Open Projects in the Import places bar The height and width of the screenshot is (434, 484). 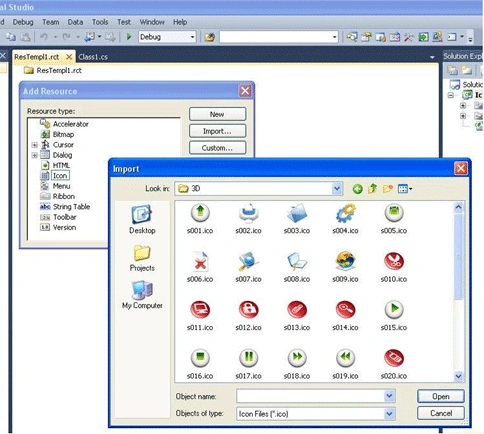point(142,258)
